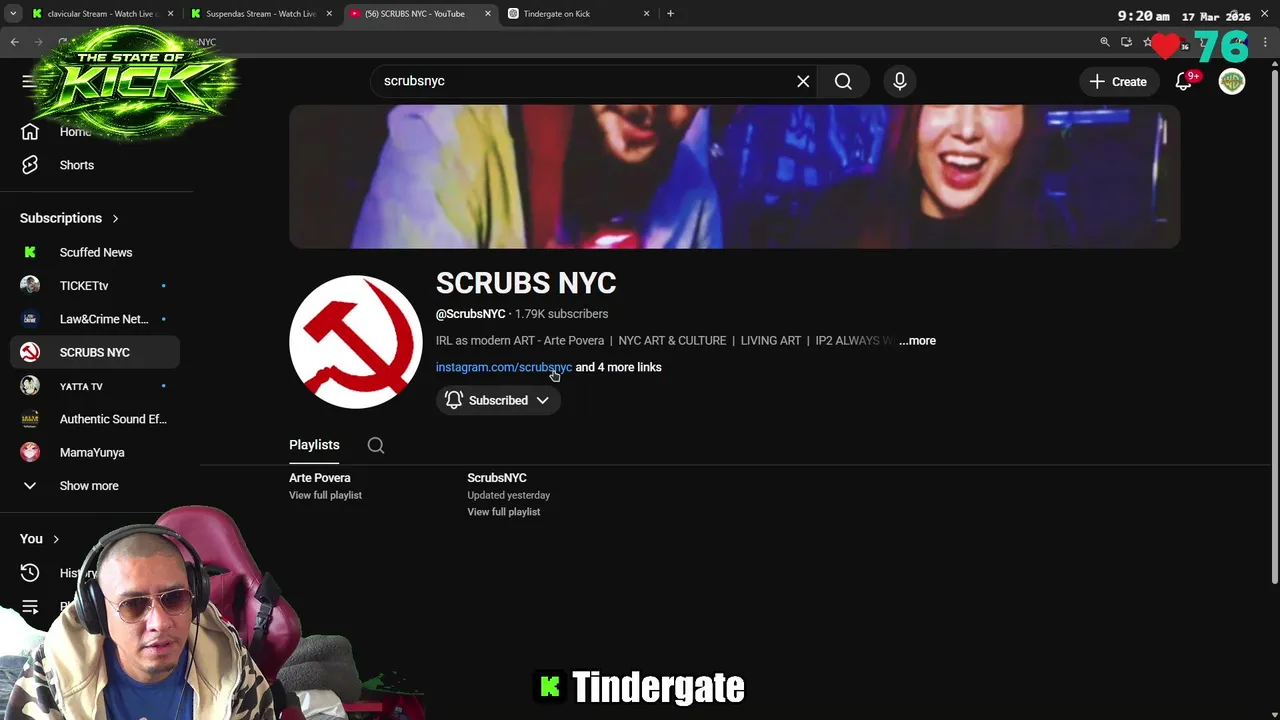Click the channel banner image
Screen dimensions: 1280x720
pos(734,176)
